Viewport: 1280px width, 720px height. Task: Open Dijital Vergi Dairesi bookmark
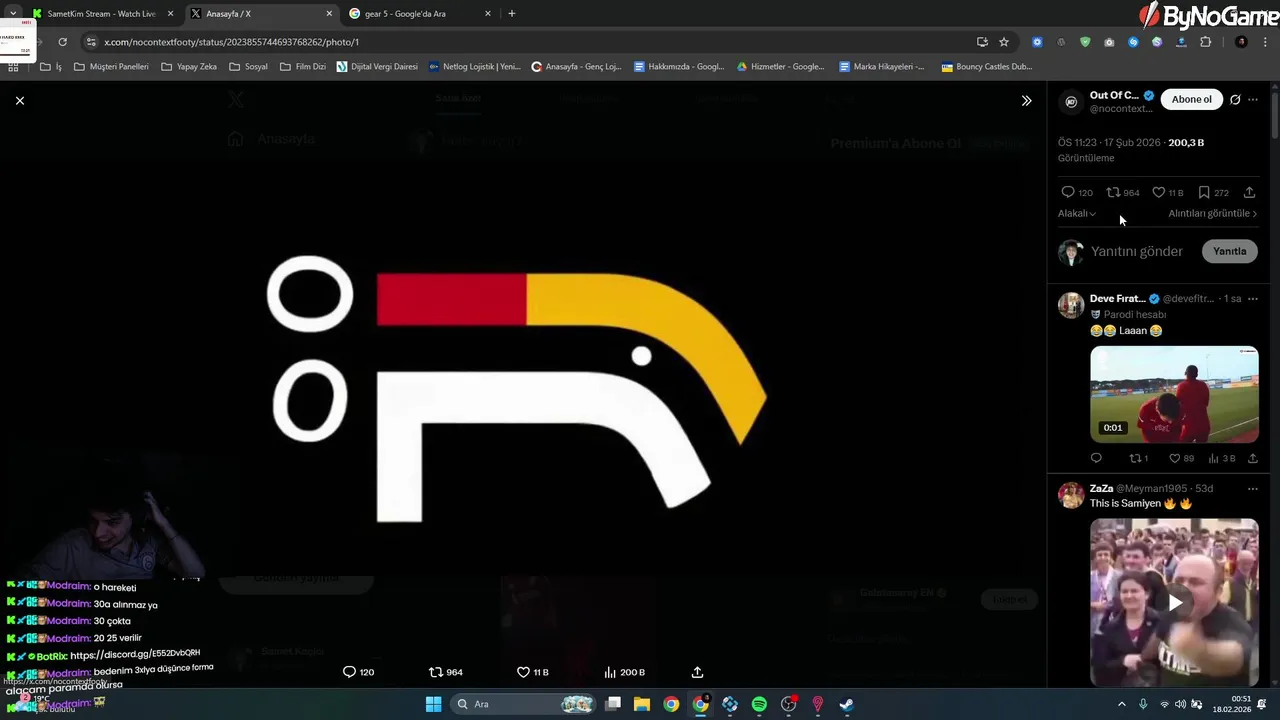[x=377, y=67]
